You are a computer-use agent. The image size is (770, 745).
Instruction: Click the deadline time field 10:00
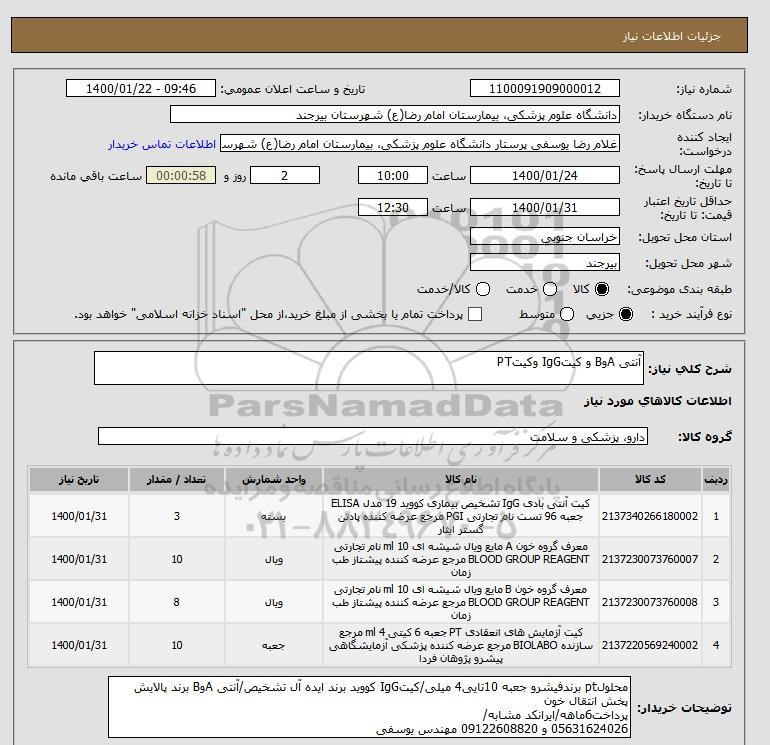pos(393,175)
